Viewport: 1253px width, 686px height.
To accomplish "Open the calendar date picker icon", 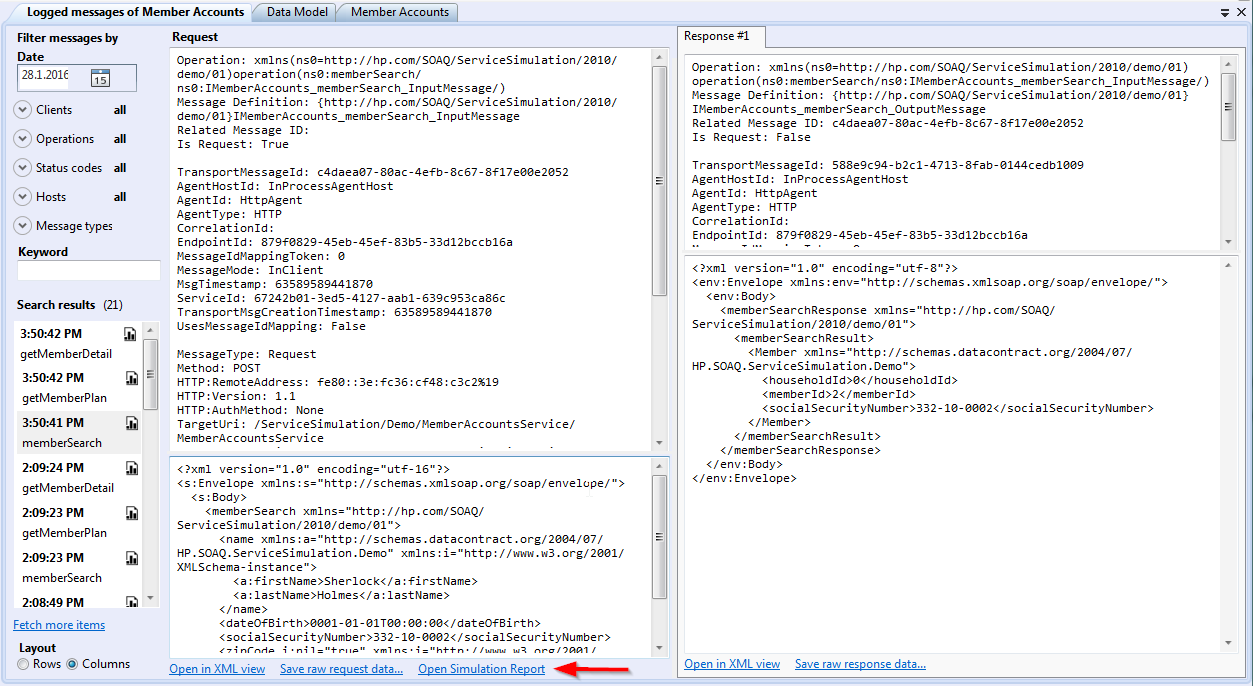I will point(100,78).
